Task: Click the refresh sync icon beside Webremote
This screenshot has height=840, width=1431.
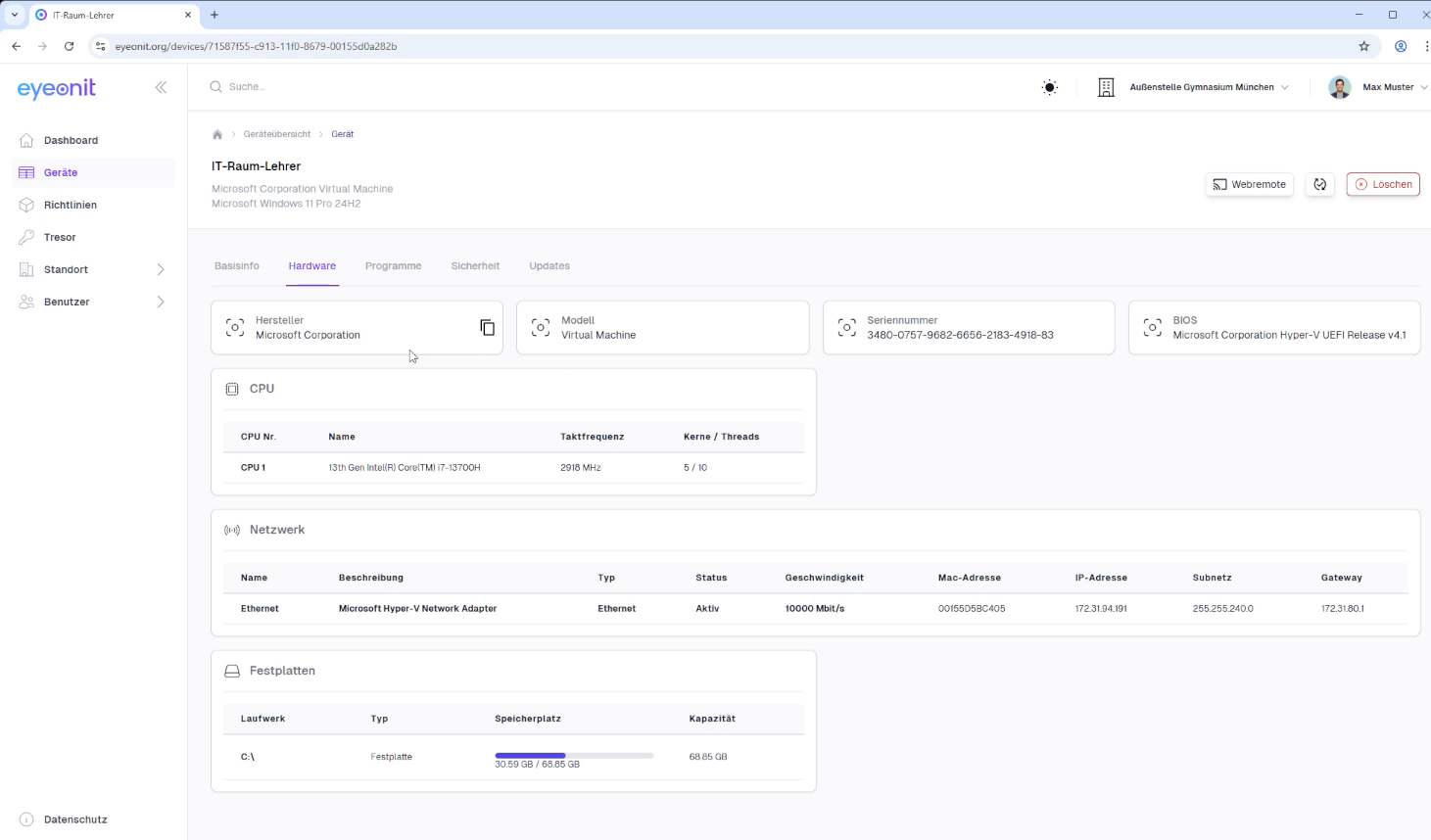Action: click(1319, 184)
